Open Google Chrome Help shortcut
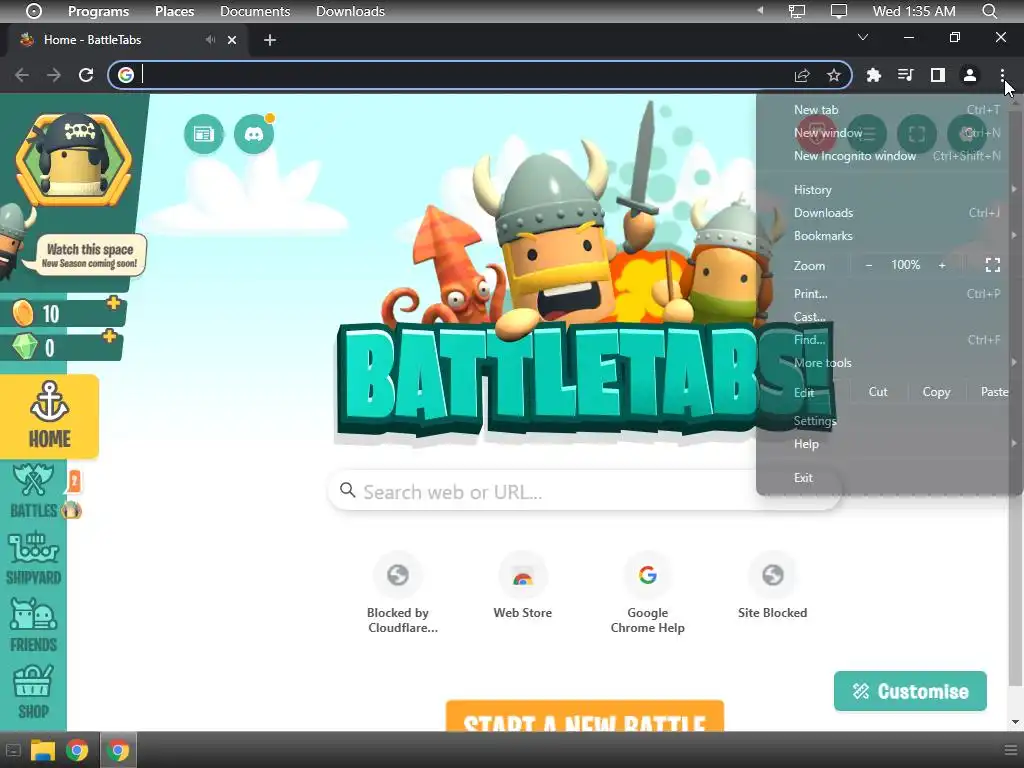 pyautogui.click(x=647, y=593)
